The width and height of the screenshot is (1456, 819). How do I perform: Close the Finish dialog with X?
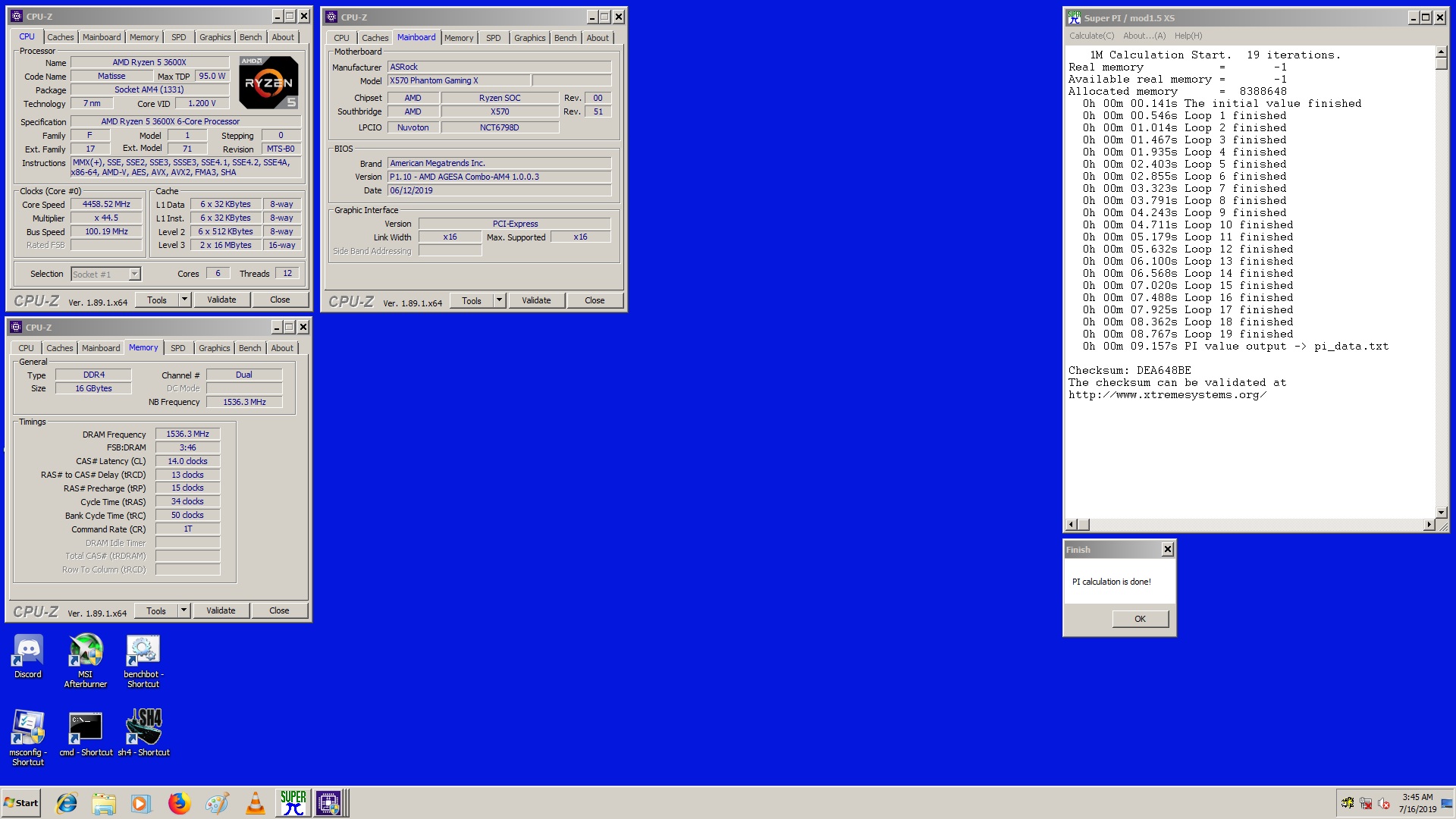point(1167,549)
